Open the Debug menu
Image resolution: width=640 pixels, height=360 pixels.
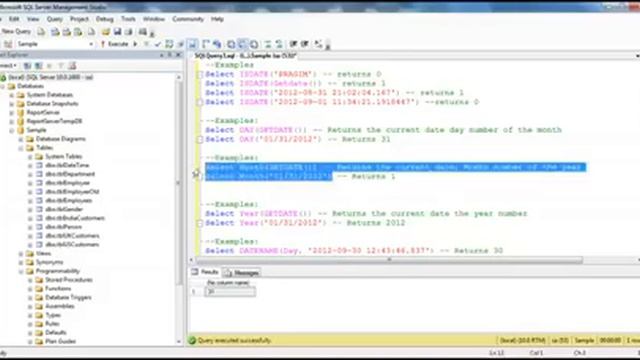coord(105,19)
